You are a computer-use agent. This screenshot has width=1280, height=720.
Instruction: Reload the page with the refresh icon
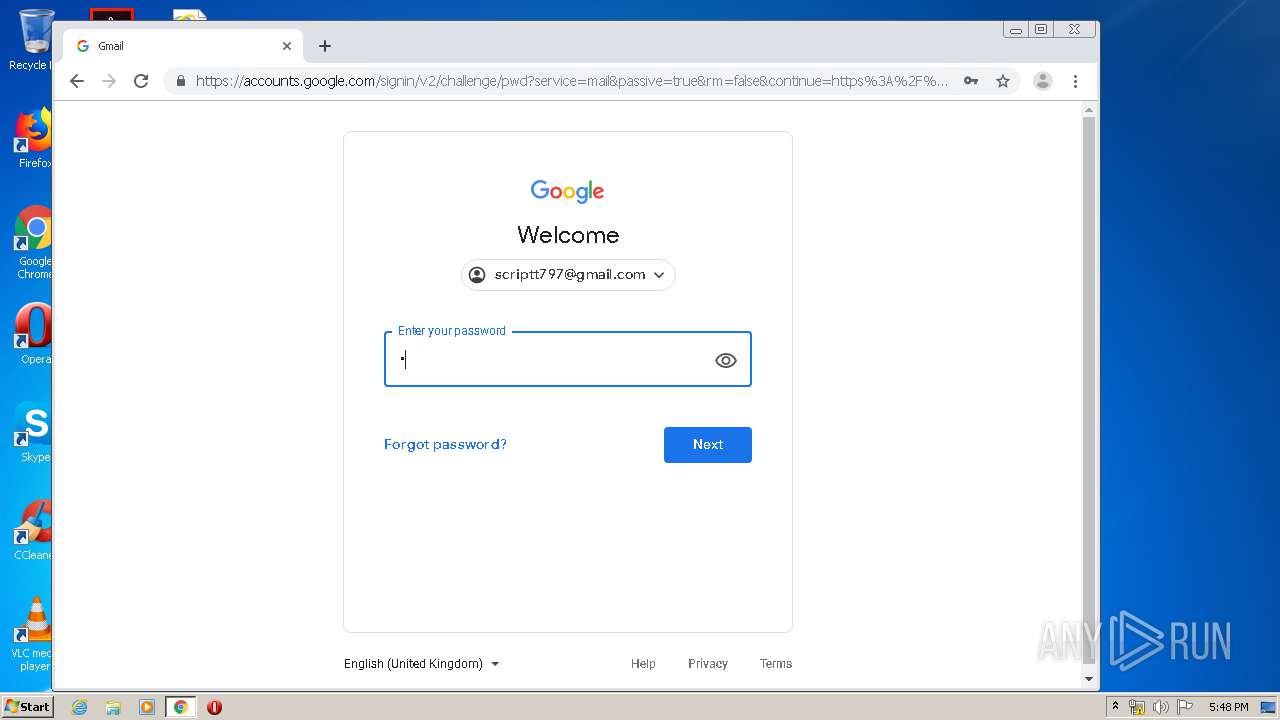coord(141,81)
